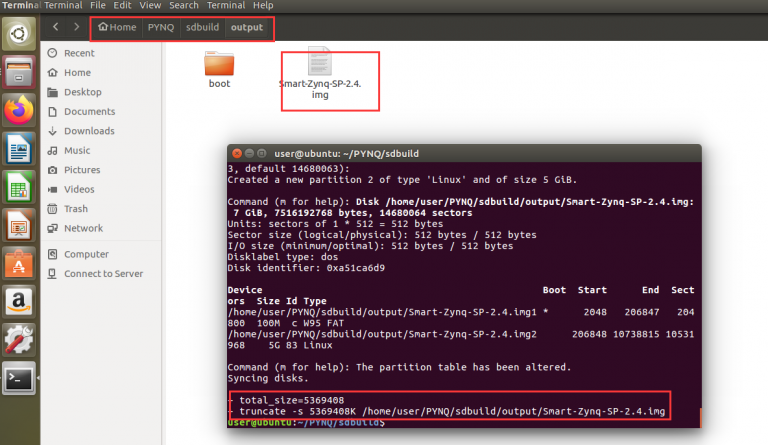Viewport: 768px width, 445px height.
Task: Launch Firefox from the dock
Action: (19, 110)
